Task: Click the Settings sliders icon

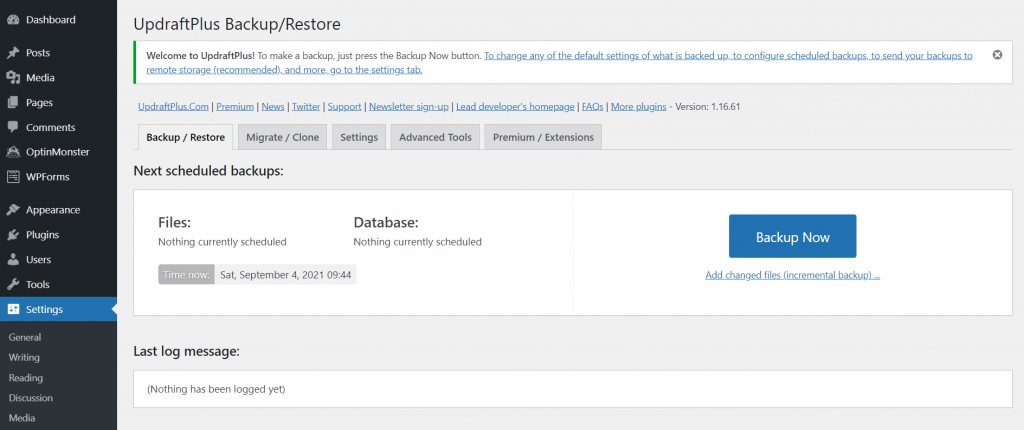Action: click(x=13, y=309)
